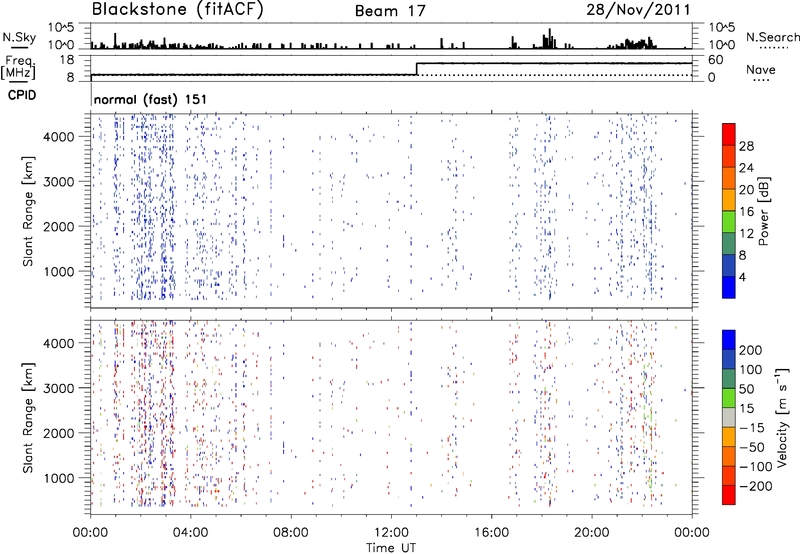Click the red top of the power colorbar
The height and width of the screenshot is (554, 800).
(x=729, y=134)
